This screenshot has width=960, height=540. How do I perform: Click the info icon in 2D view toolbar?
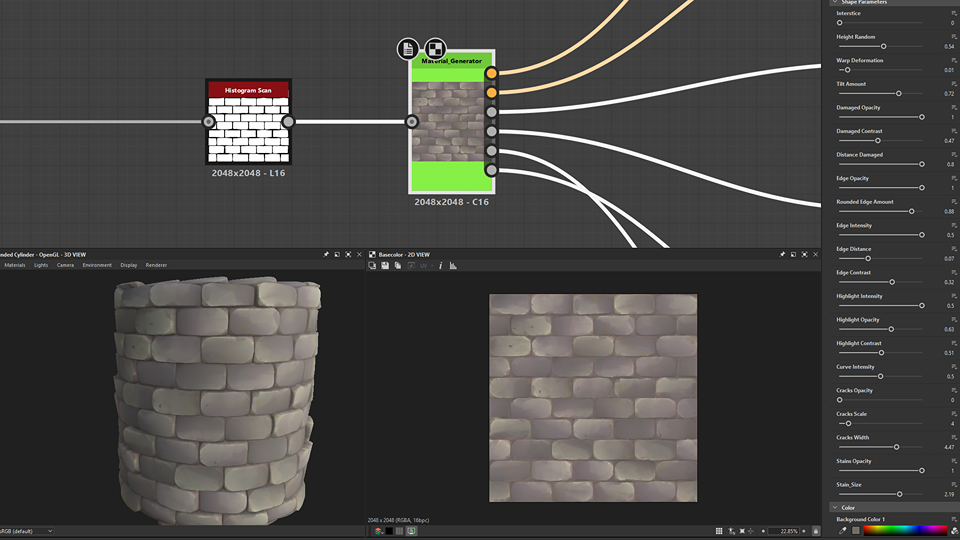[440, 266]
